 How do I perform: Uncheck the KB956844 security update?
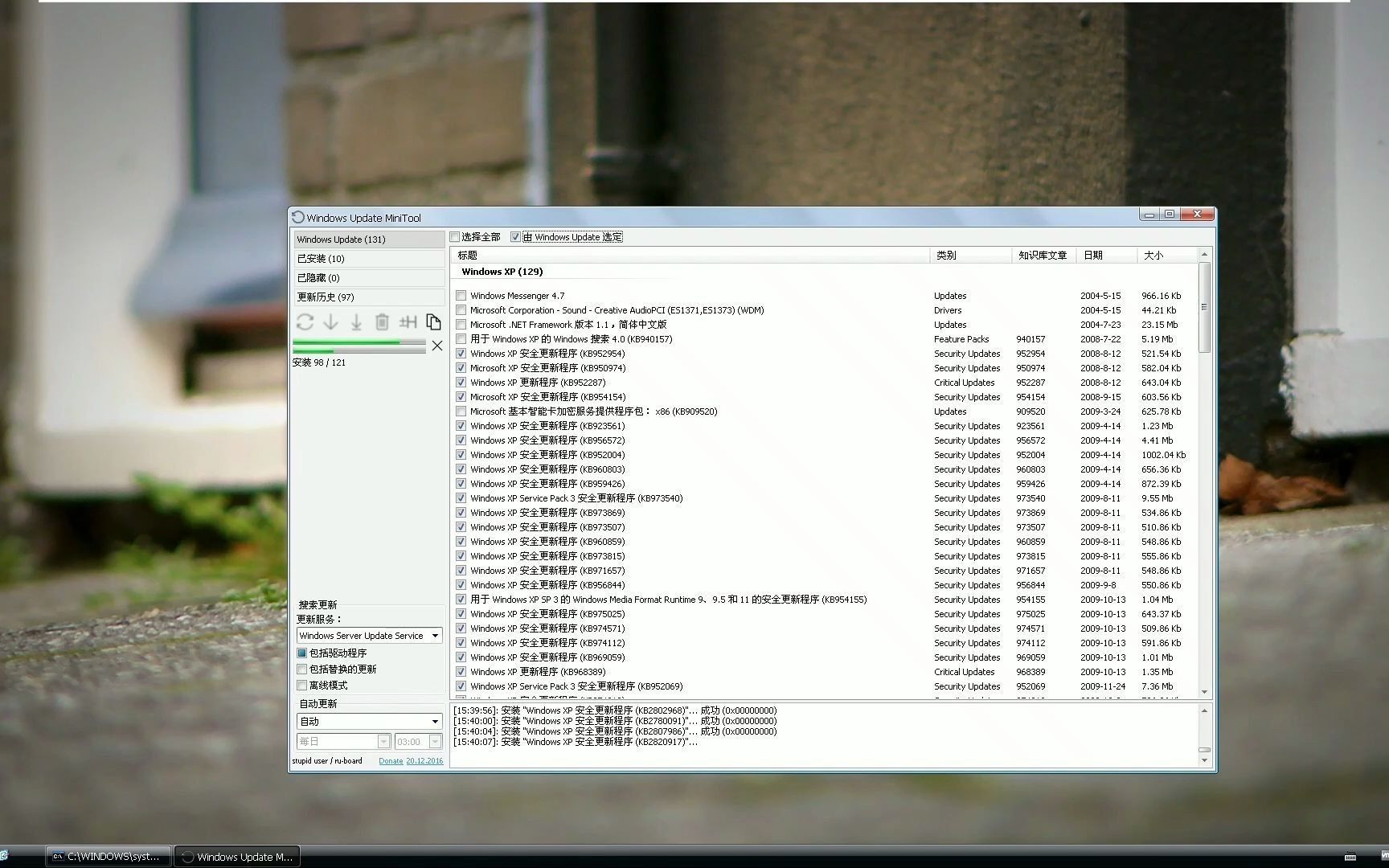click(461, 585)
